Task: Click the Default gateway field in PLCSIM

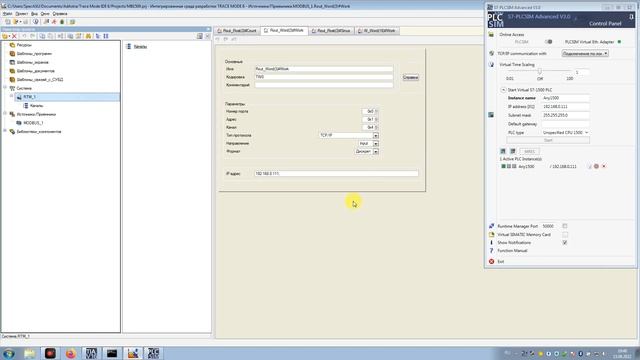Action: tap(565, 124)
